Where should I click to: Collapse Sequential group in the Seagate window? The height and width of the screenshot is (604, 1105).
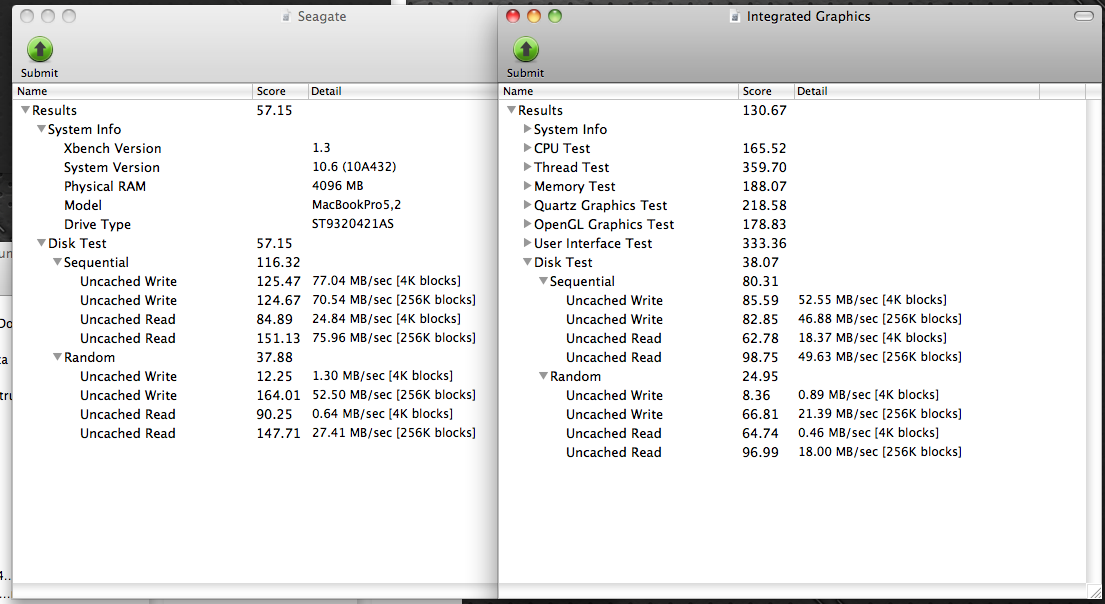tap(57, 262)
